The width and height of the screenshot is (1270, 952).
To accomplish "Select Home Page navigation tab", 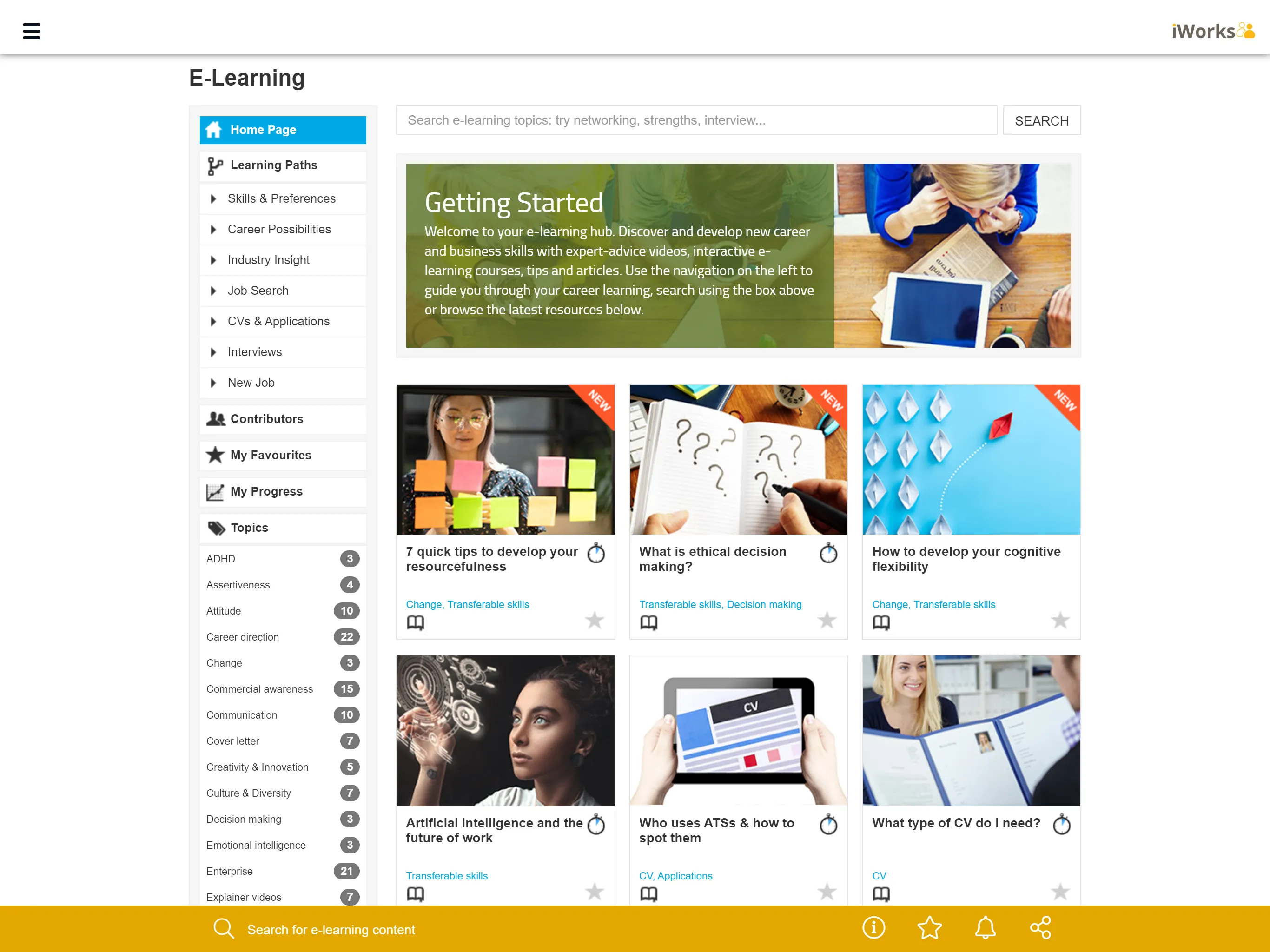I will click(282, 129).
